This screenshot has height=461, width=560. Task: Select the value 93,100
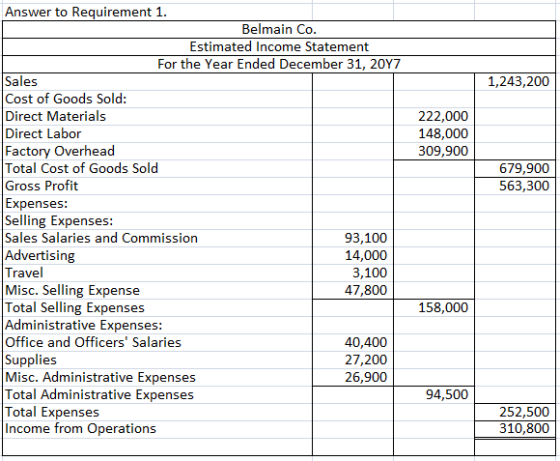coord(366,238)
